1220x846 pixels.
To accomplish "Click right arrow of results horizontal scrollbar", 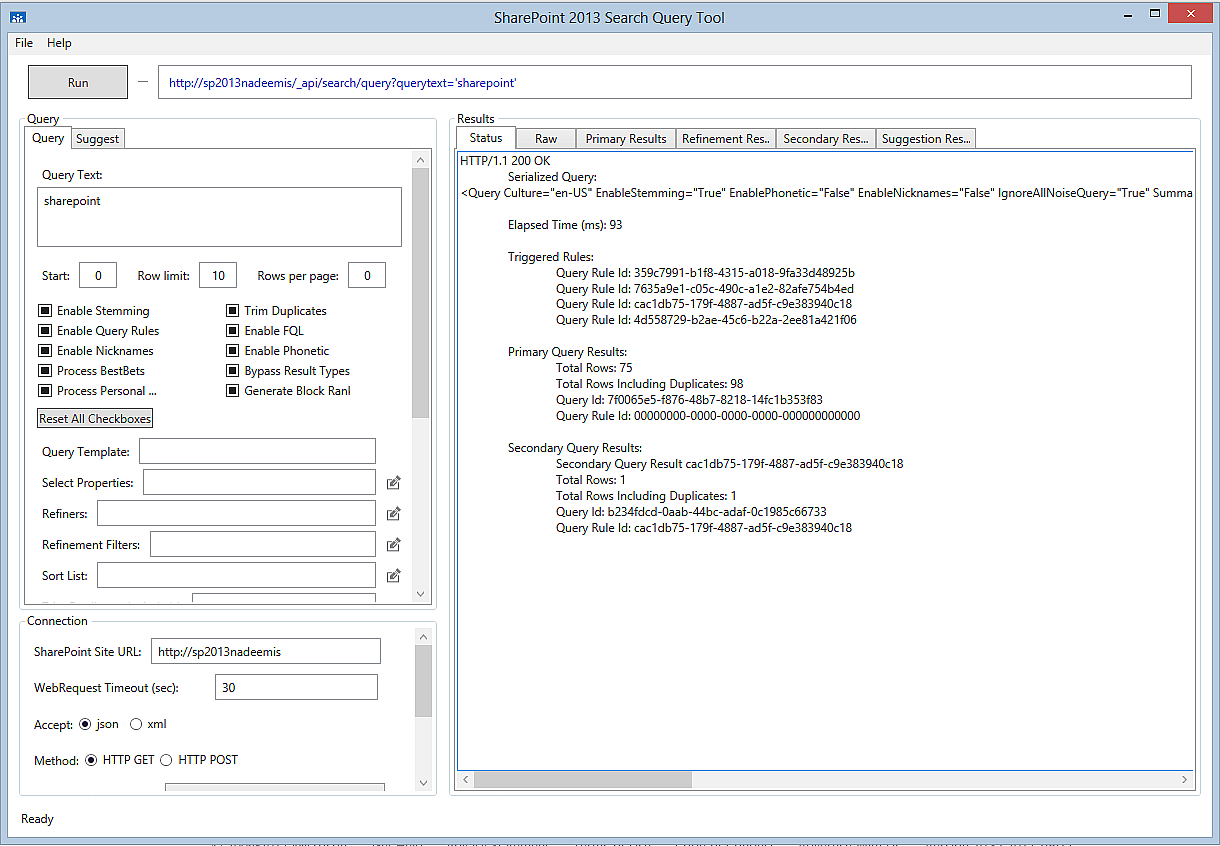I will [x=1185, y=780].
